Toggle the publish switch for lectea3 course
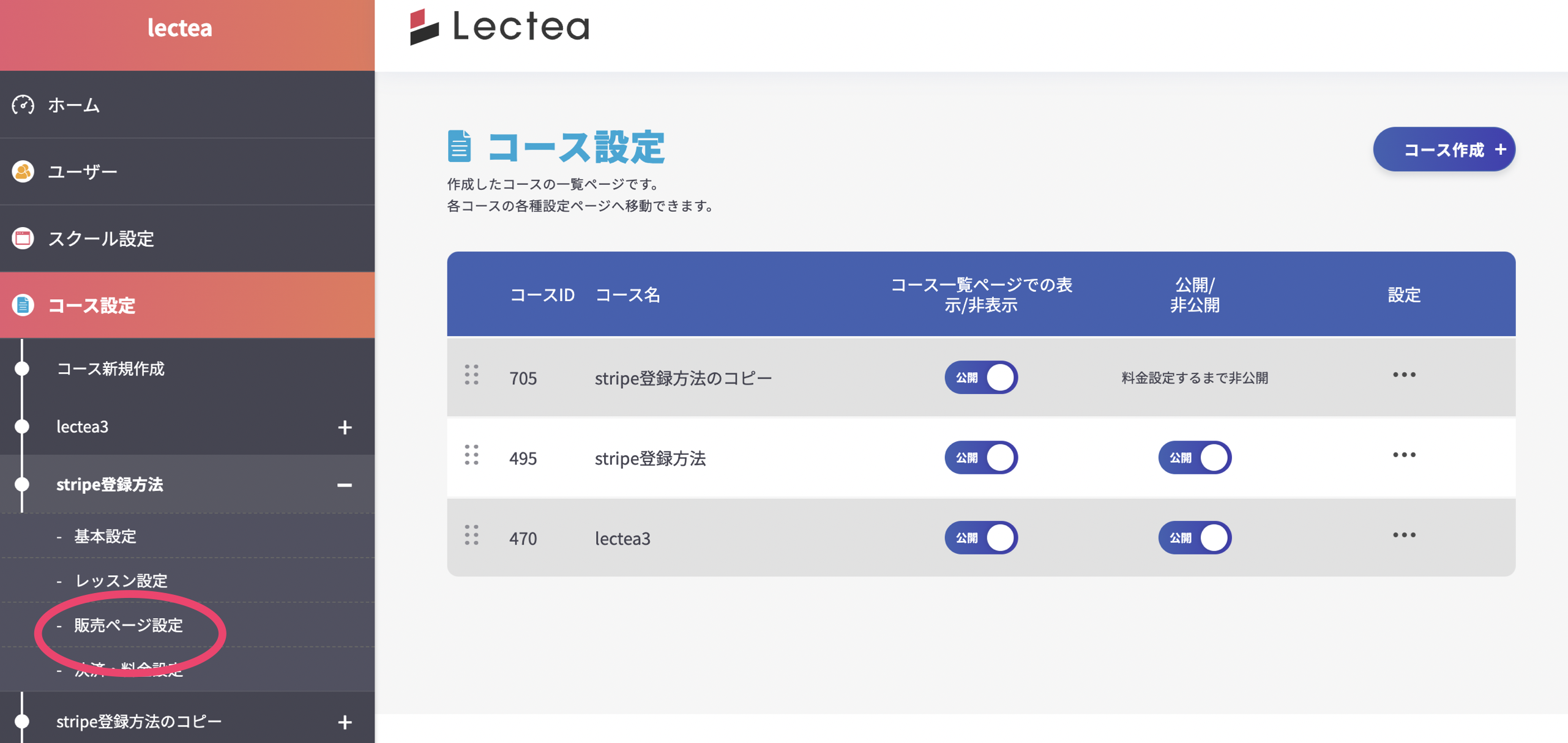The image size is (1568, 743). point(1194,537)
